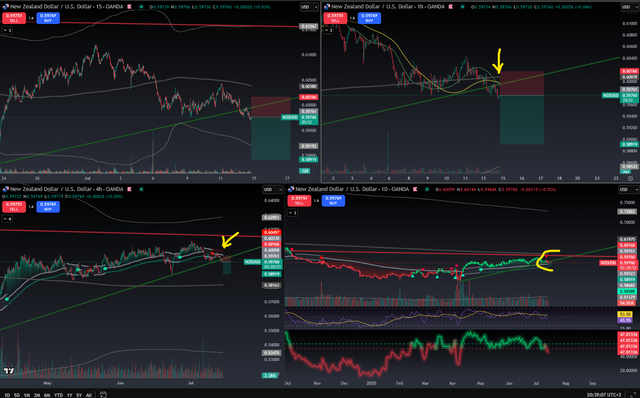The image size is (640, 398).
Task: Click BUY button on the 4h chart
Action: (48, 207)
